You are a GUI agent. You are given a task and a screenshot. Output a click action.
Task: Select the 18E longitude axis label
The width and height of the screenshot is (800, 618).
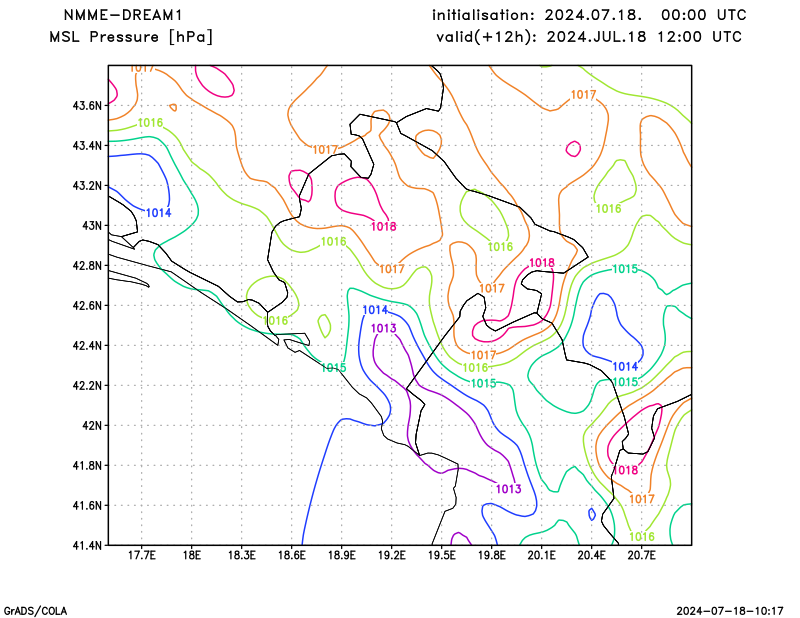[x=191, y=555]
